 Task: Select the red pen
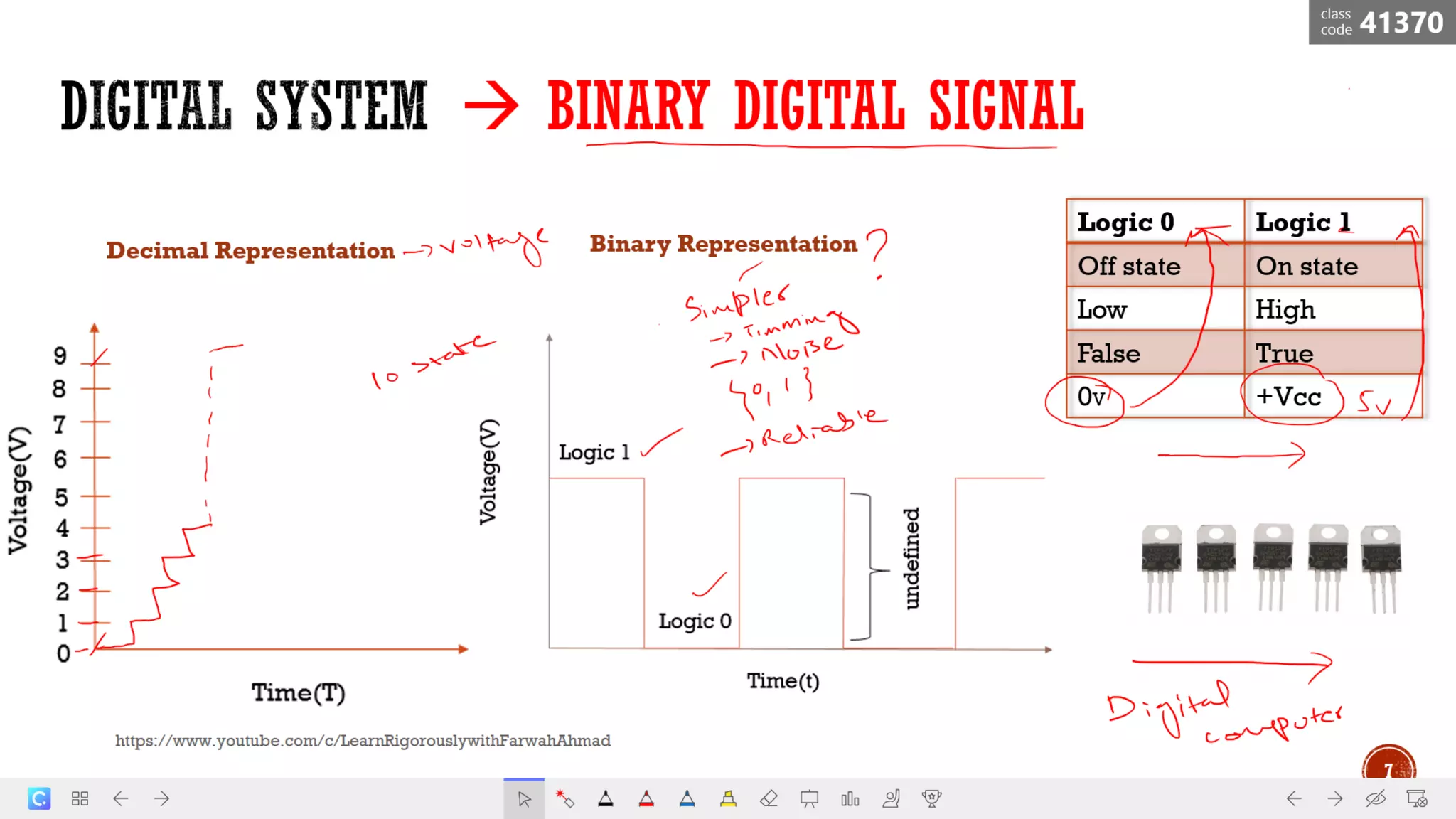(x=646, y=799)
